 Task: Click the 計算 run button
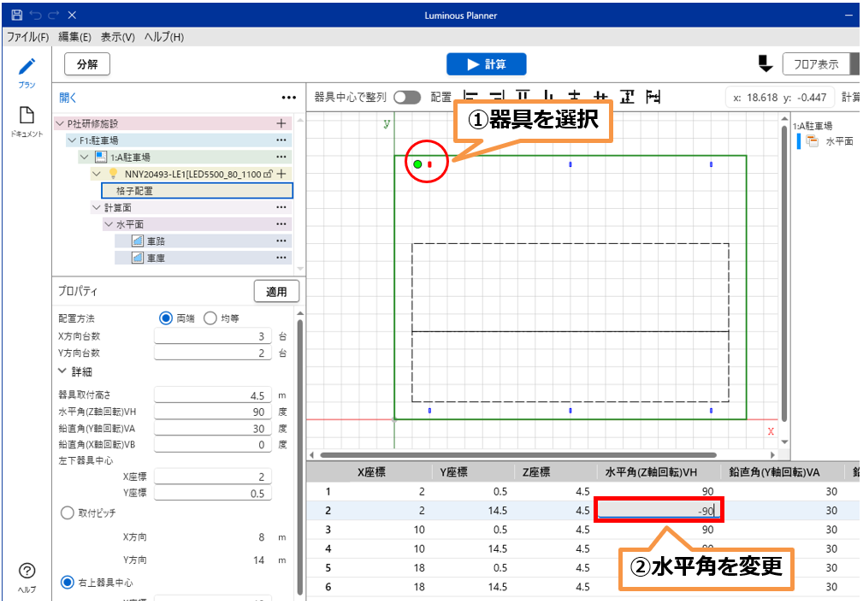click(486, 64)
